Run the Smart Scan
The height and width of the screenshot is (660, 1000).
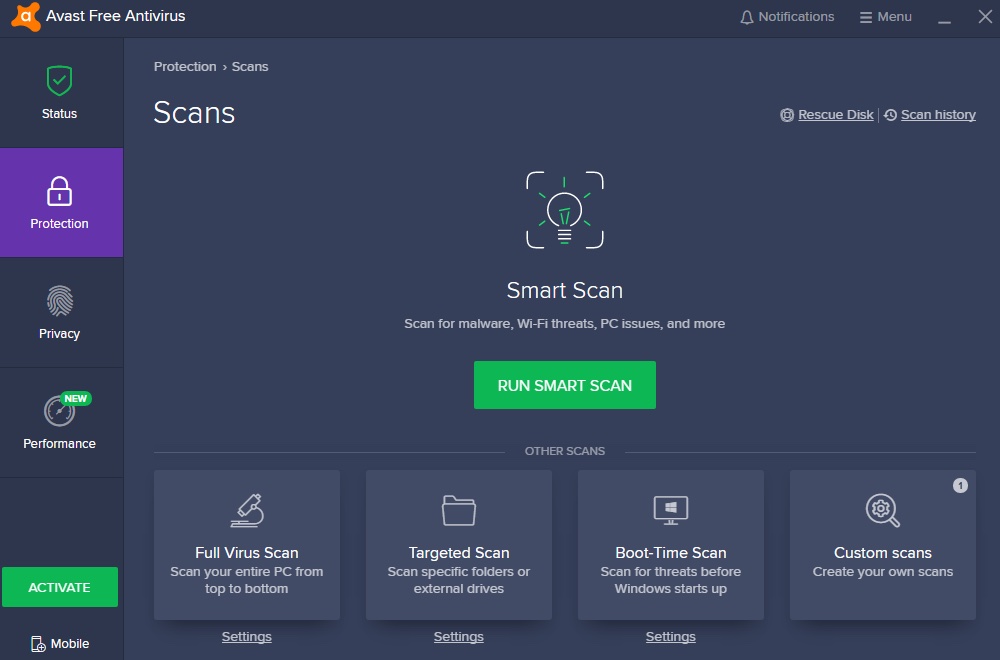click(x=564, y=385)
